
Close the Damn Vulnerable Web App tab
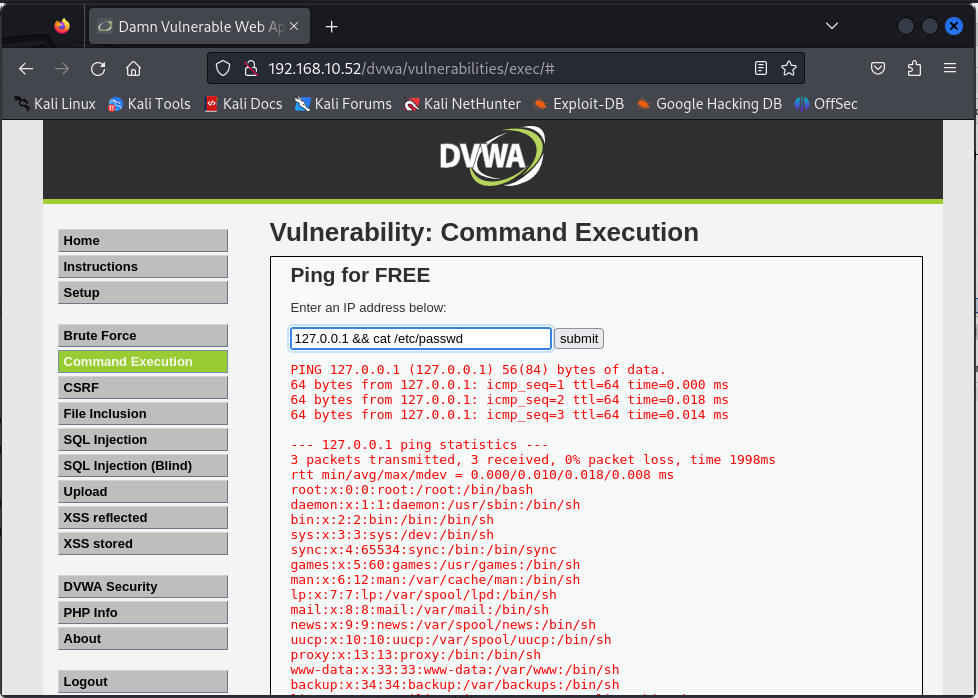point(294,26)
